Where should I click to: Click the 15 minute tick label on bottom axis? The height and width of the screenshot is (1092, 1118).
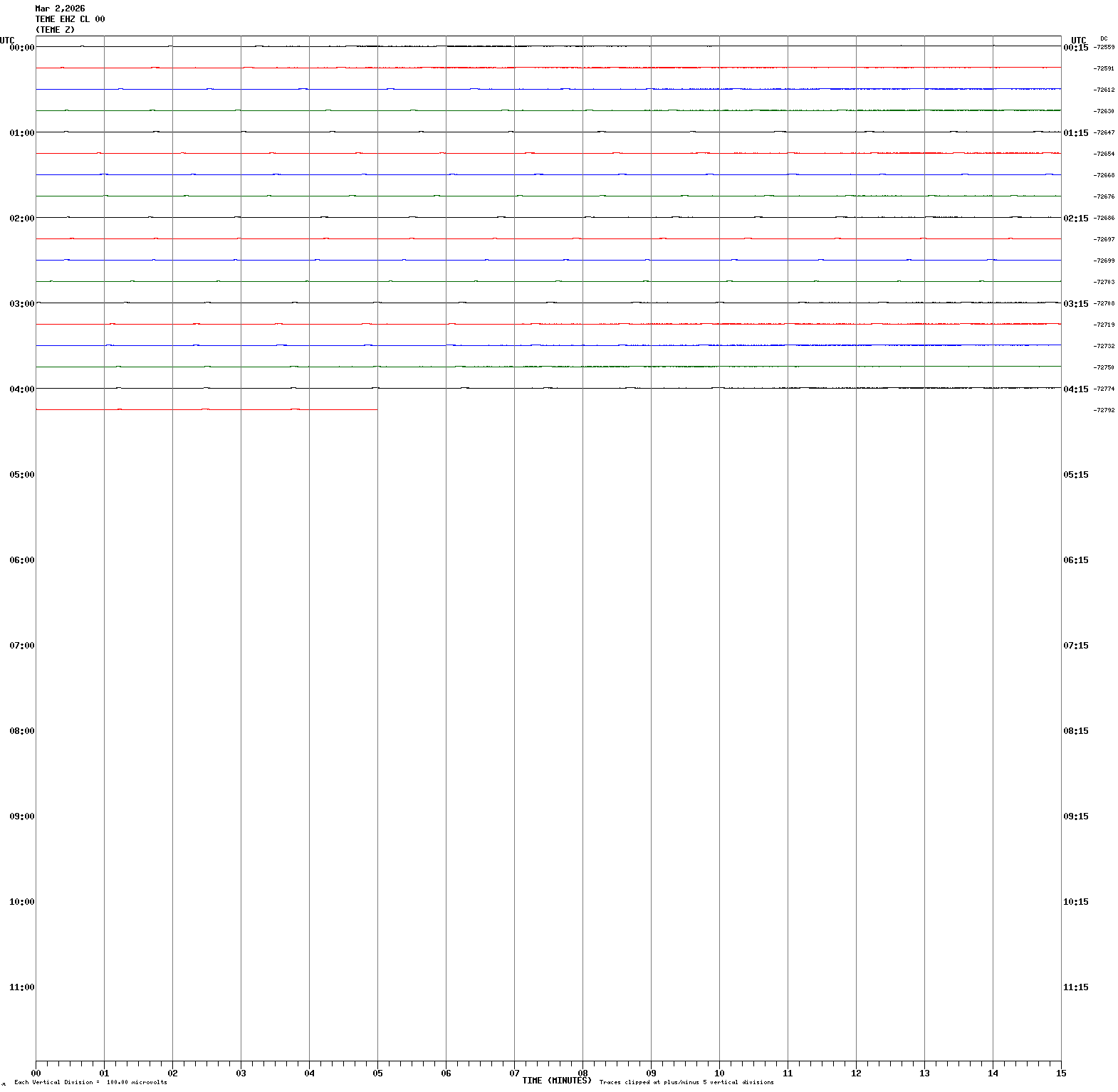[1060, 1073]
